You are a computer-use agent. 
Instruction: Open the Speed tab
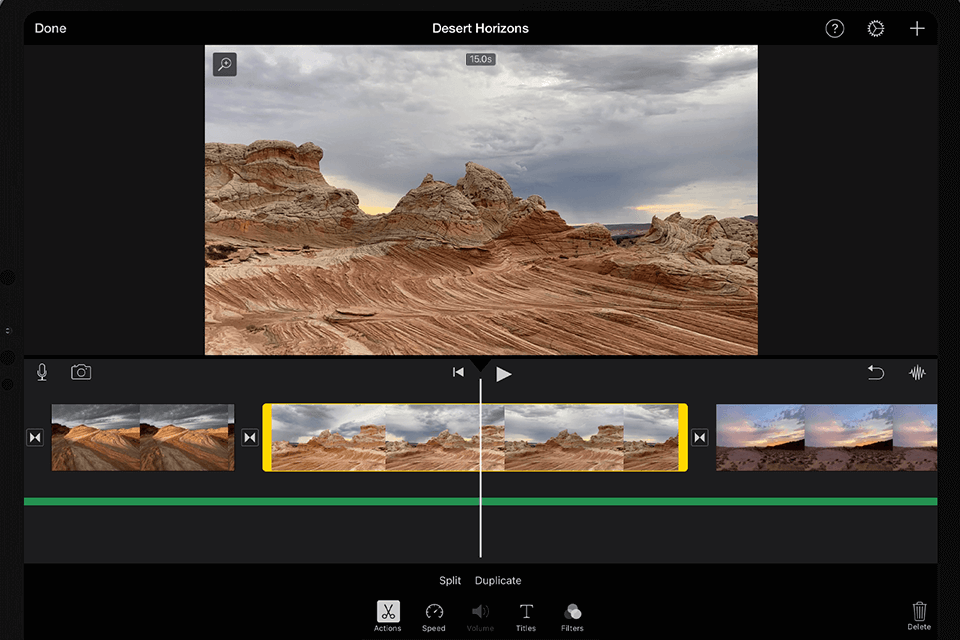(433, 617)
